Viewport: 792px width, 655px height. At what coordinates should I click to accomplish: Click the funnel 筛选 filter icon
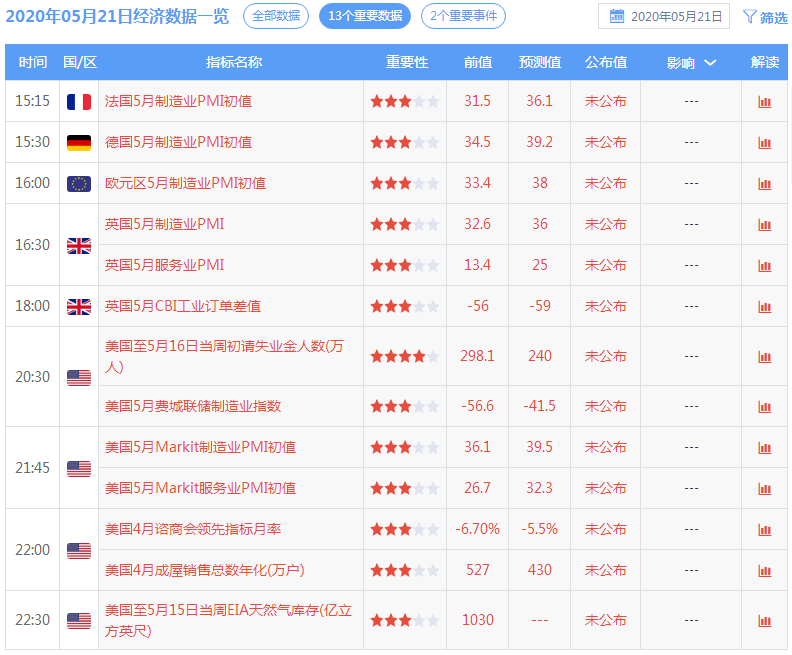click(750, 16)
